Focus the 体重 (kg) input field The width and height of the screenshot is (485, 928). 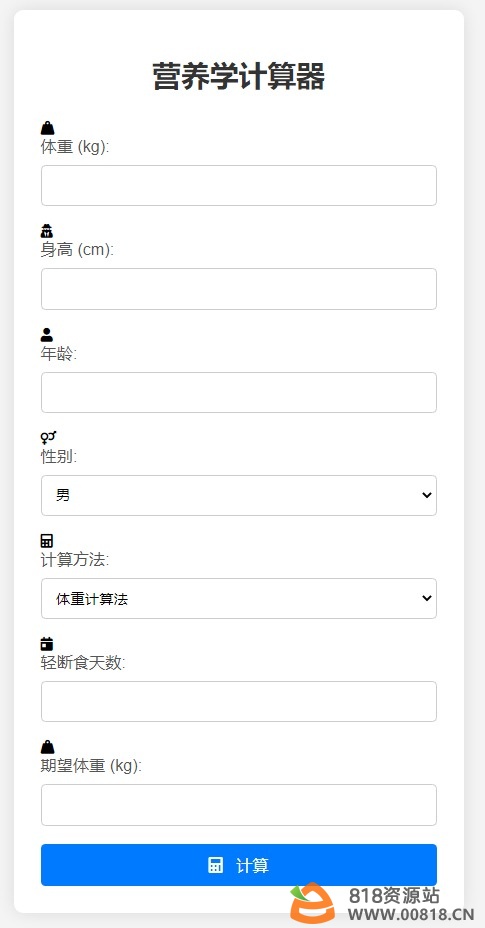point(239,185)
